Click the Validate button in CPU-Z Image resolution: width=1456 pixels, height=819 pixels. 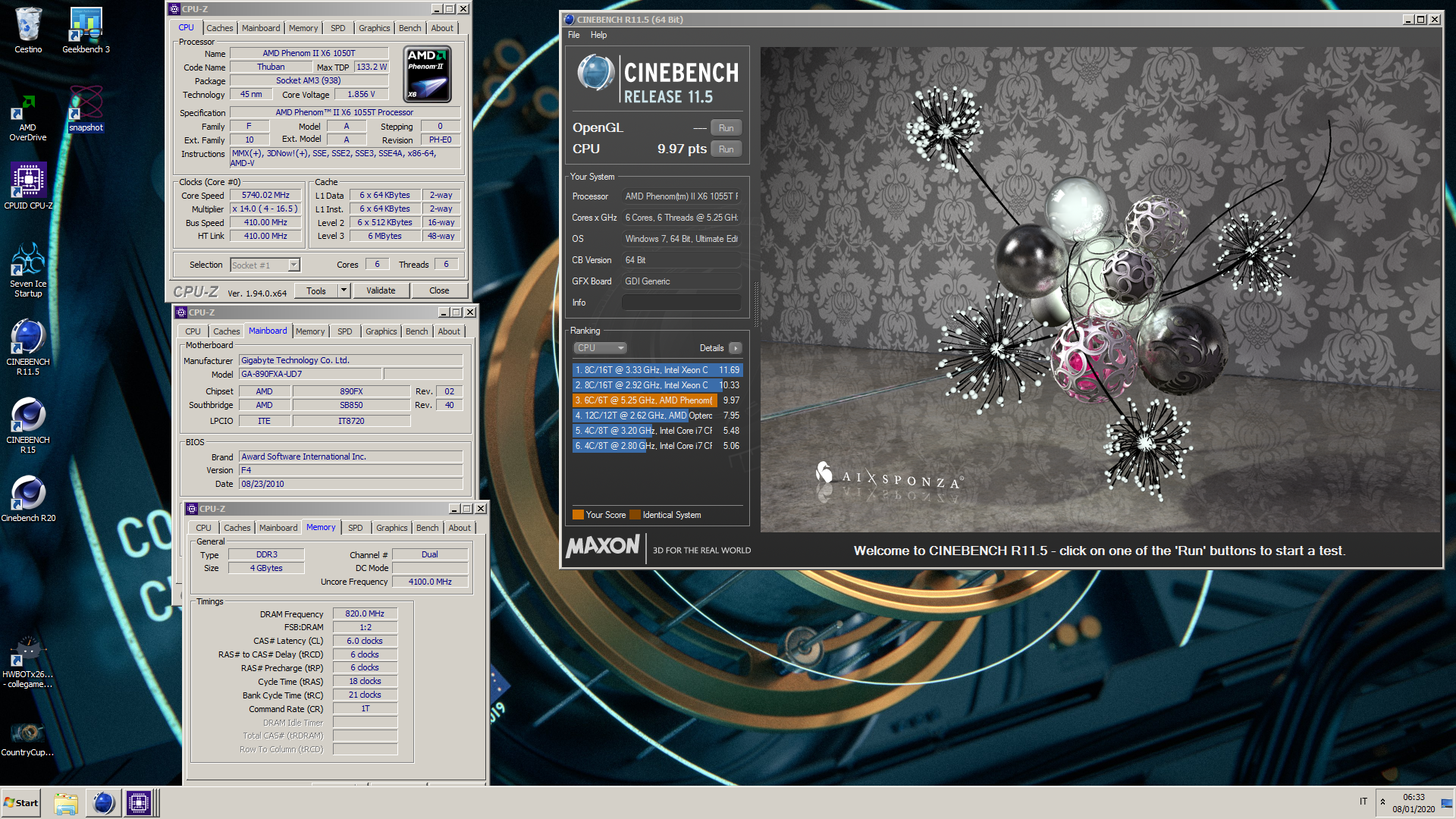click(x=381, y=290)
